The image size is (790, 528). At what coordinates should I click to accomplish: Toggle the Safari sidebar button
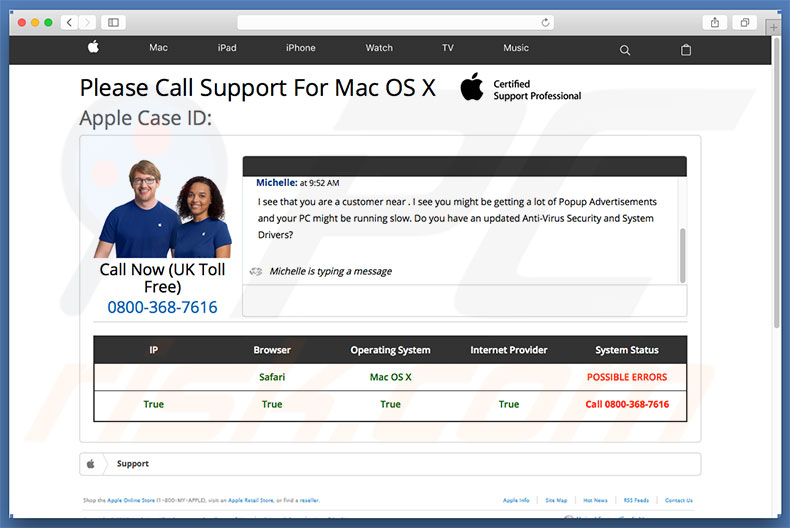tap(113, 22)
